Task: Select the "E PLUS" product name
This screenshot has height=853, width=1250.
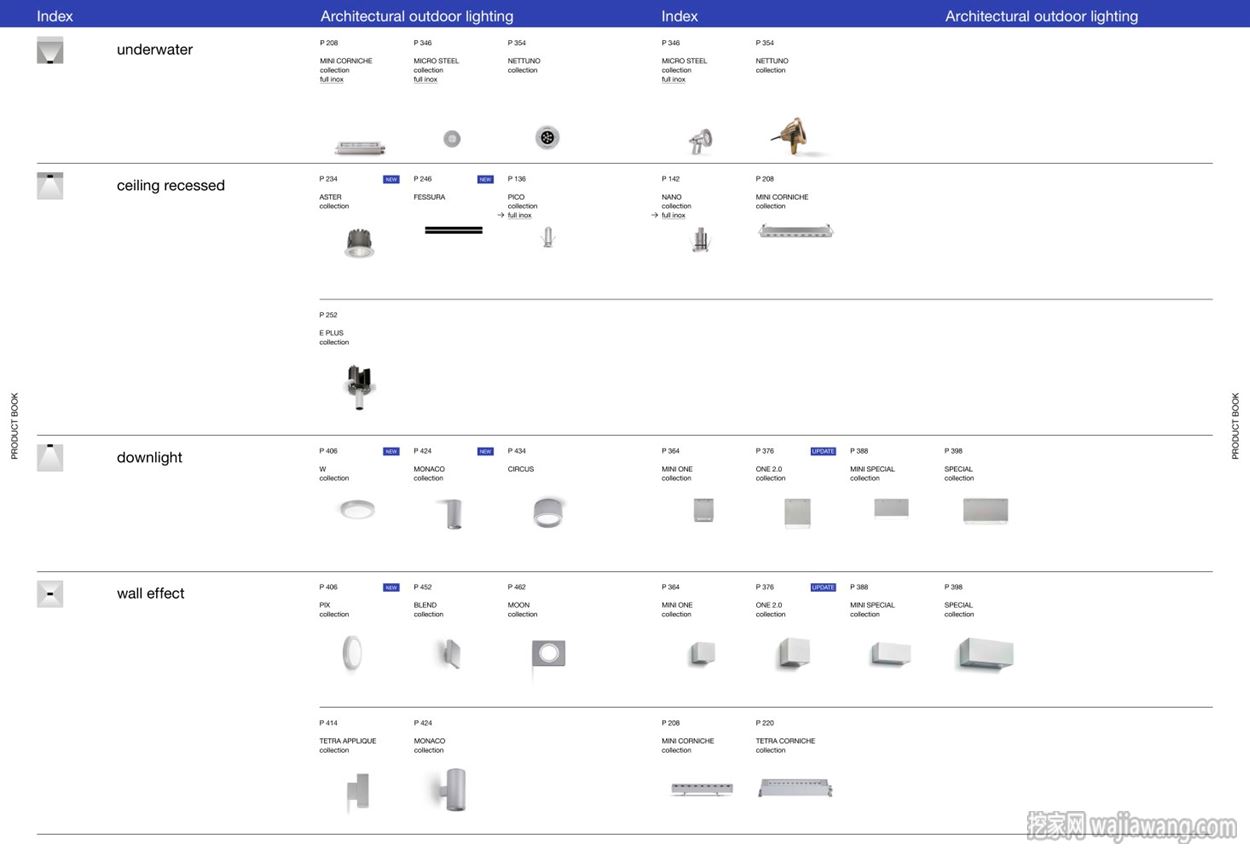Action: (x=332, y=333)
